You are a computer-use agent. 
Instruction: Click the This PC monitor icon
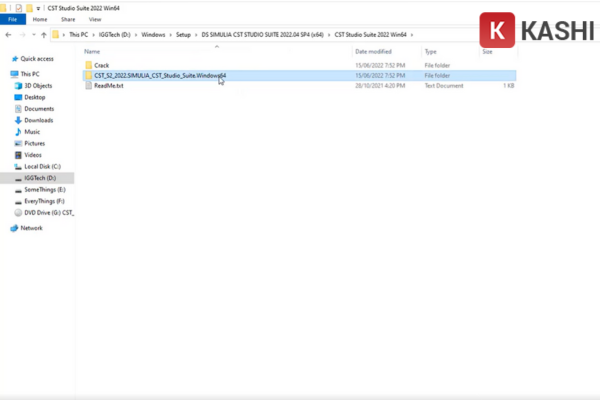click(14, 74)
